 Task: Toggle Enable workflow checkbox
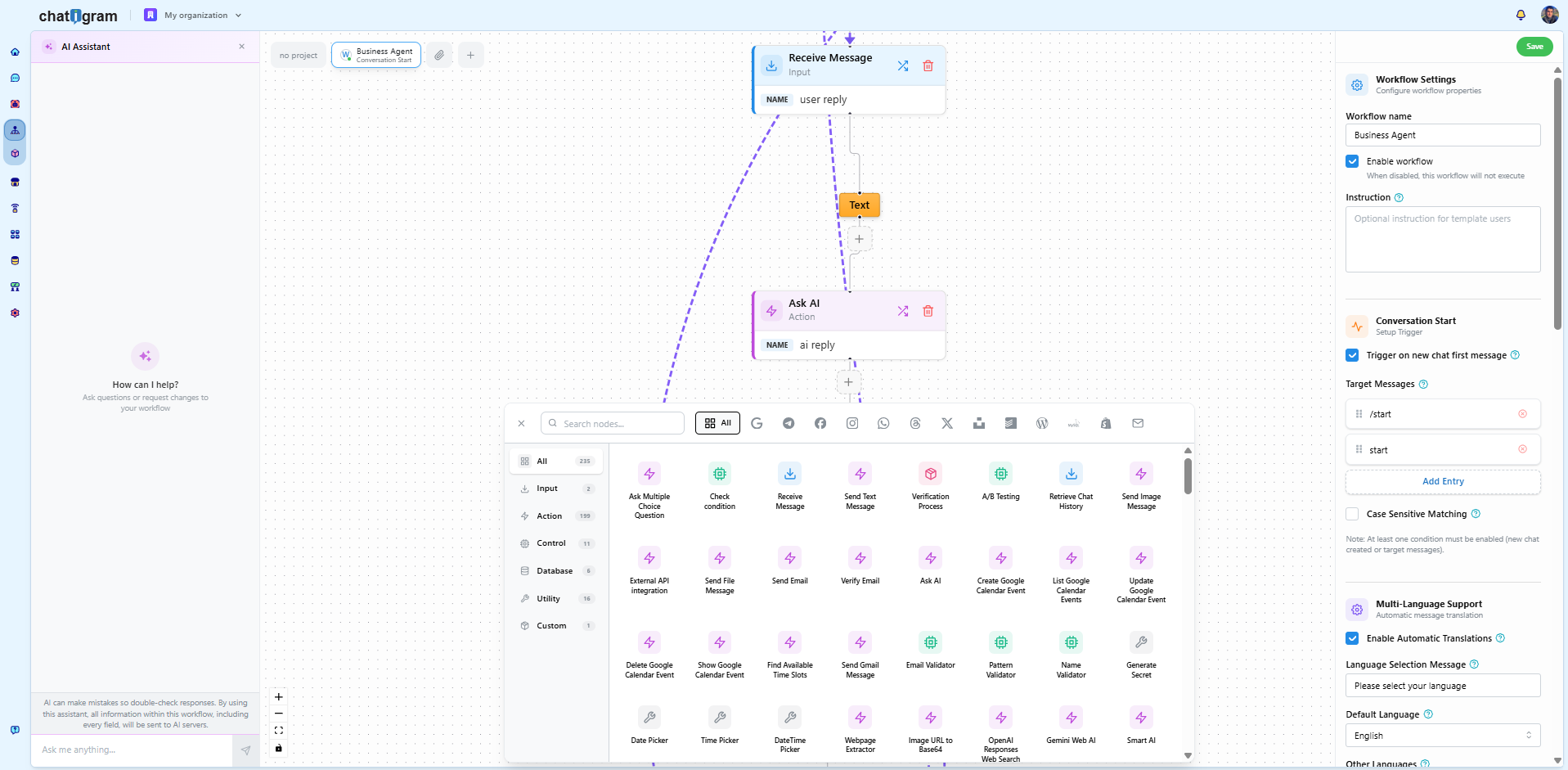(1353, 161)
